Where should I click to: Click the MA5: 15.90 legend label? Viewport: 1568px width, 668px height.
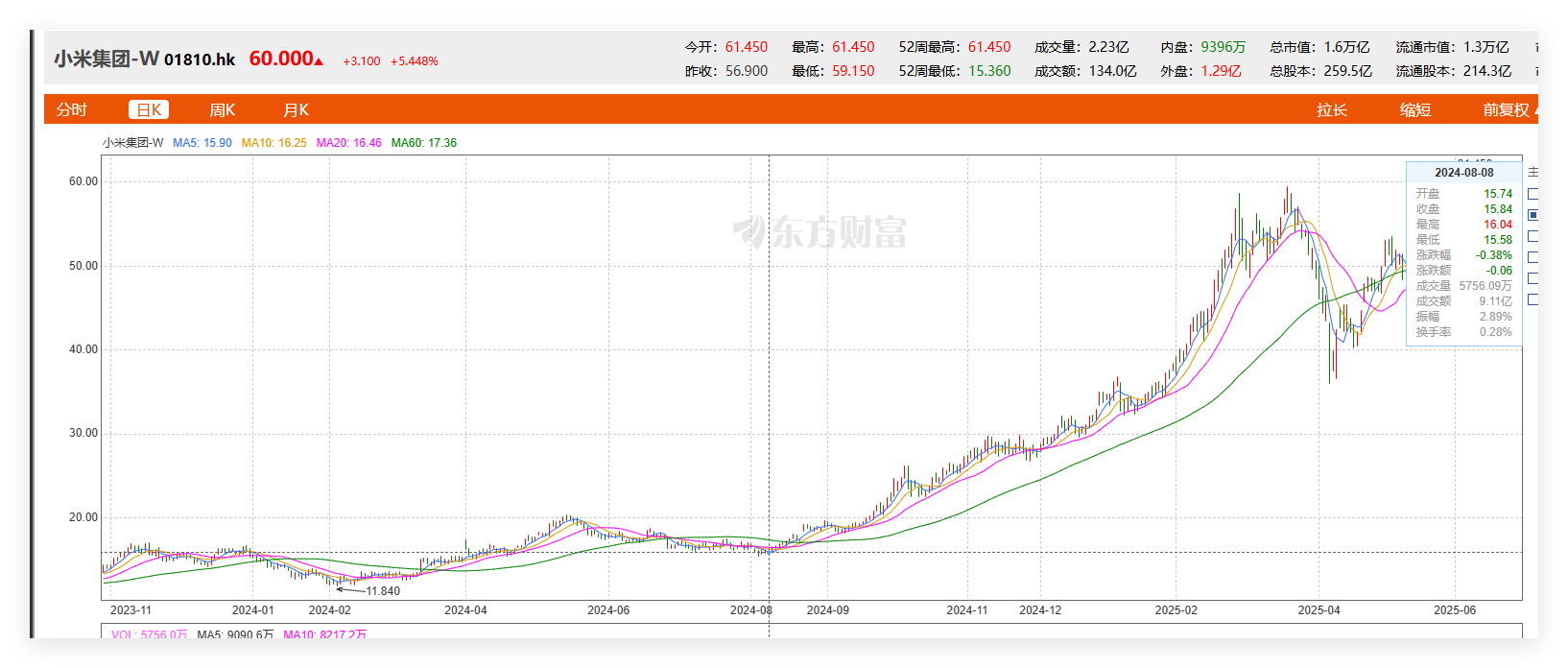tap(202, 143)
